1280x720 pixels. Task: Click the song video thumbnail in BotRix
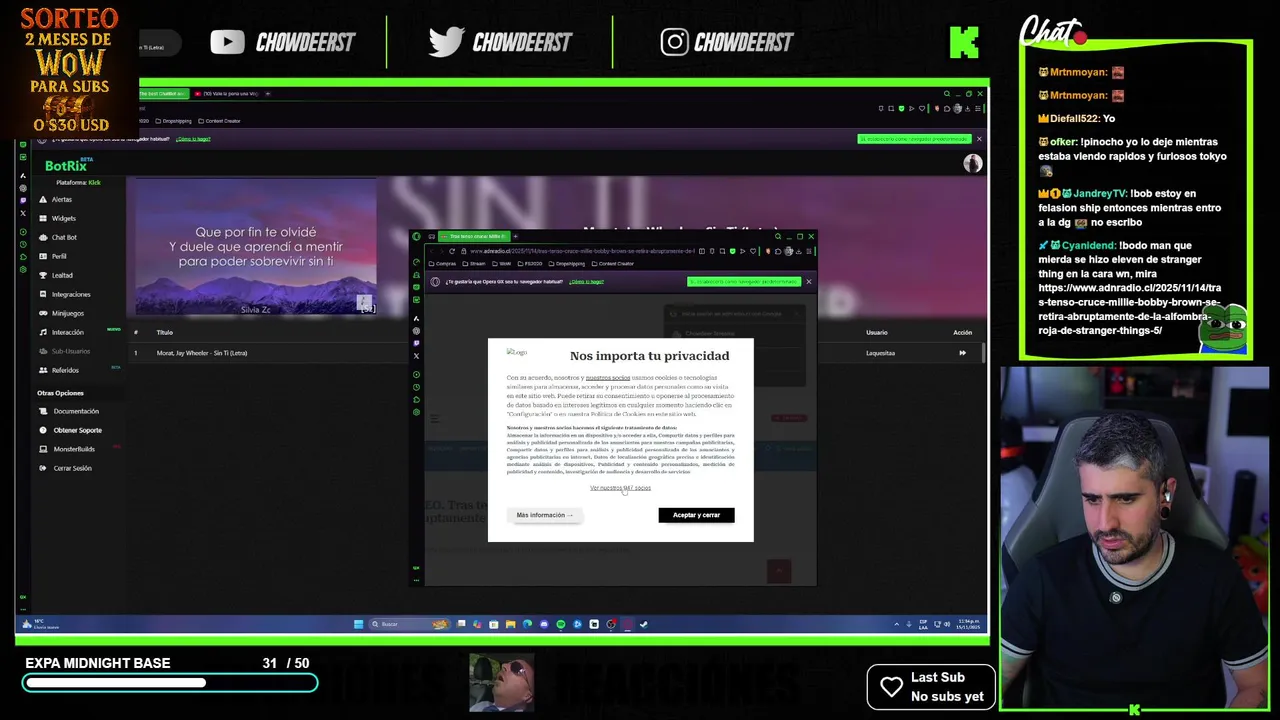[255, 247]
